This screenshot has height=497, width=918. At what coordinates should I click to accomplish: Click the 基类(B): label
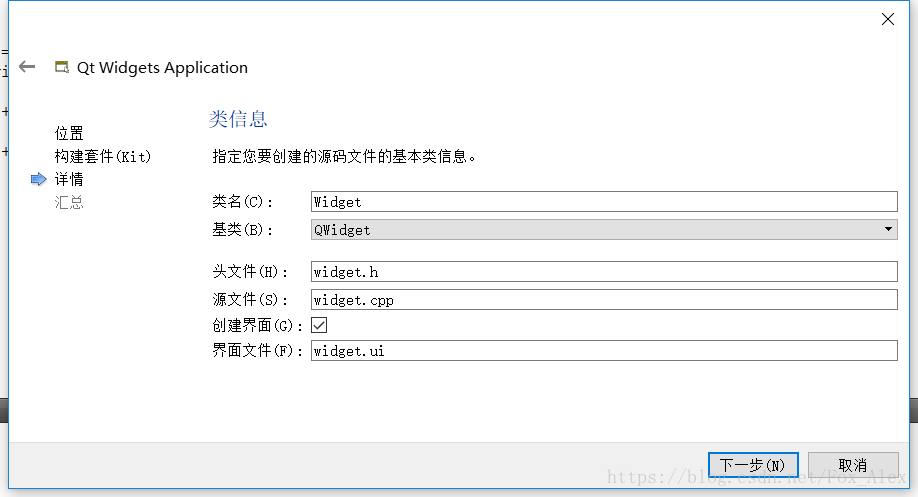(x=242, y=229)
